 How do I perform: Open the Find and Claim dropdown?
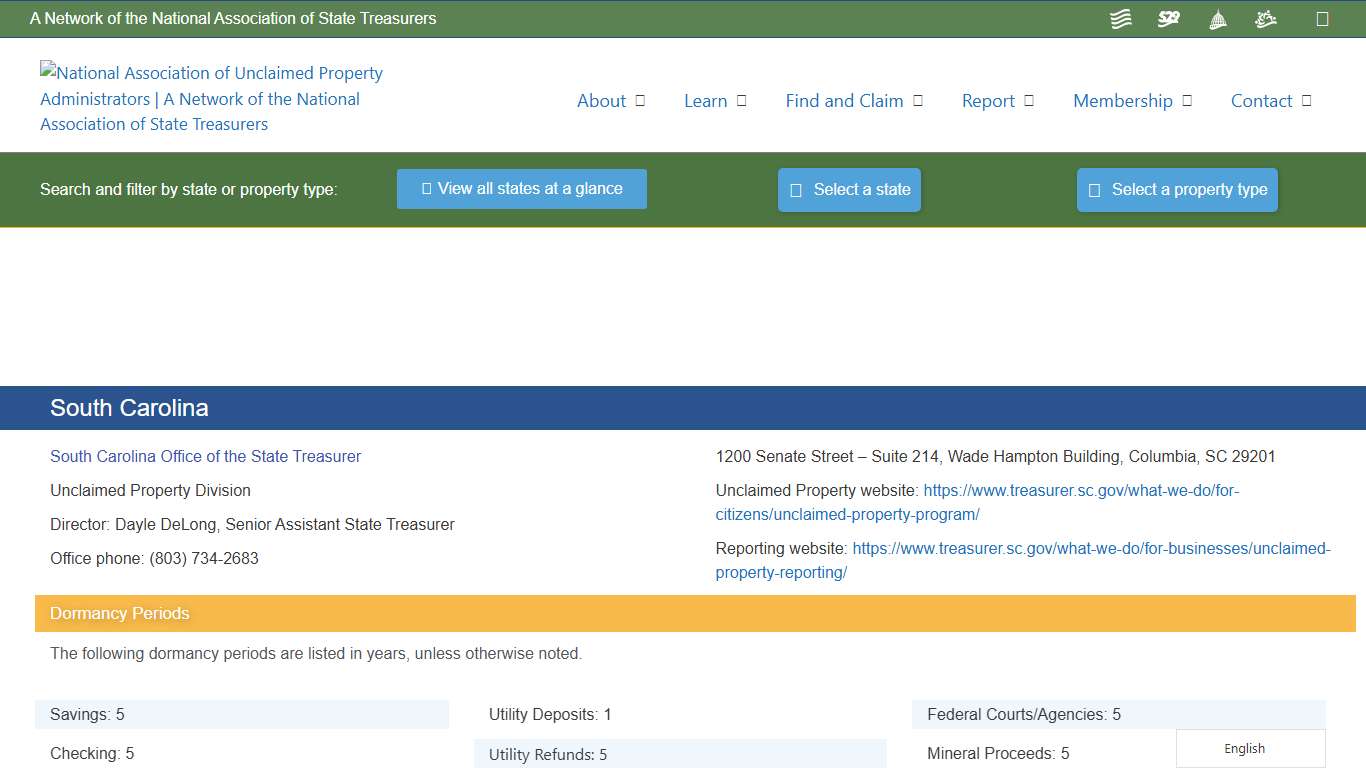click(x=854, y=100)
